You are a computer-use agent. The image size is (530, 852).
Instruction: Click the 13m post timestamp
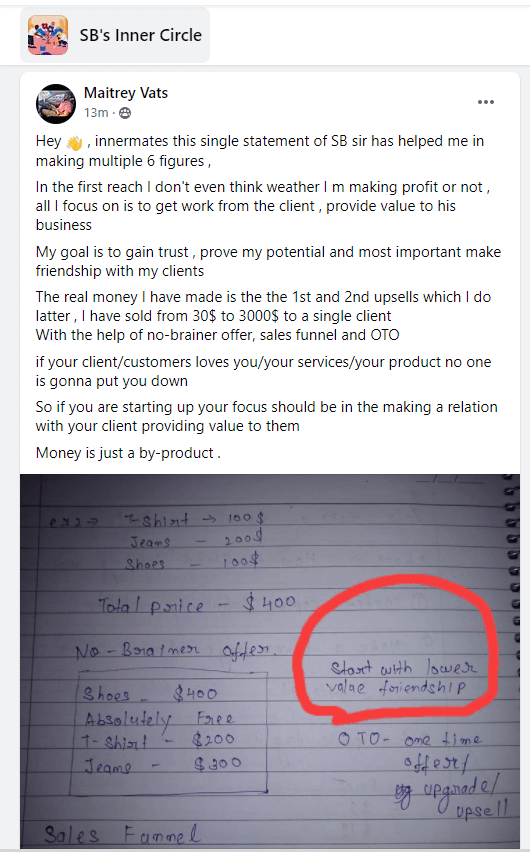click(x=96, y=112)
